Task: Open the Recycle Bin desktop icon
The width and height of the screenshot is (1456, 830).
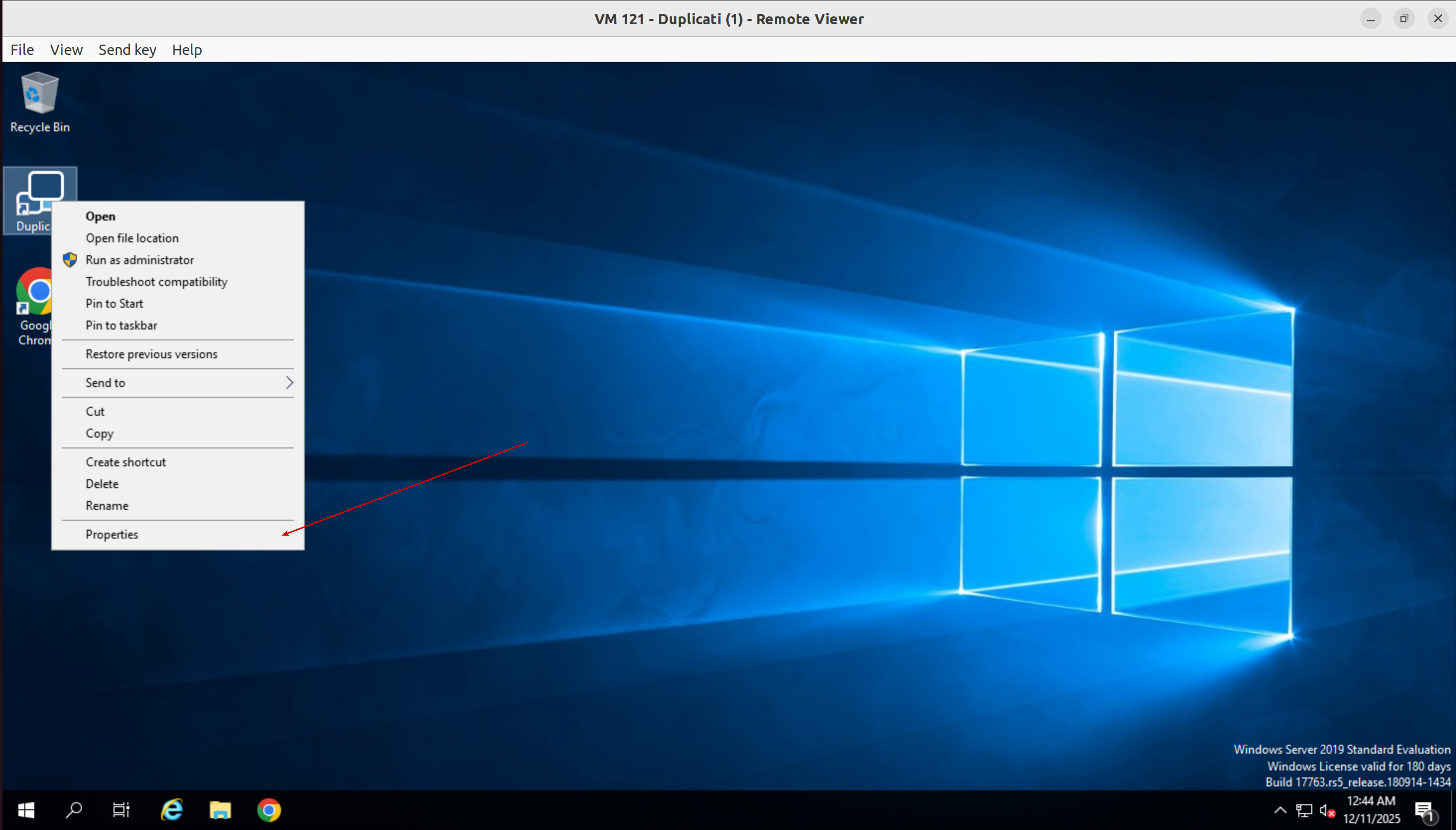Action: pyautogui.click(x=39, y=102)
